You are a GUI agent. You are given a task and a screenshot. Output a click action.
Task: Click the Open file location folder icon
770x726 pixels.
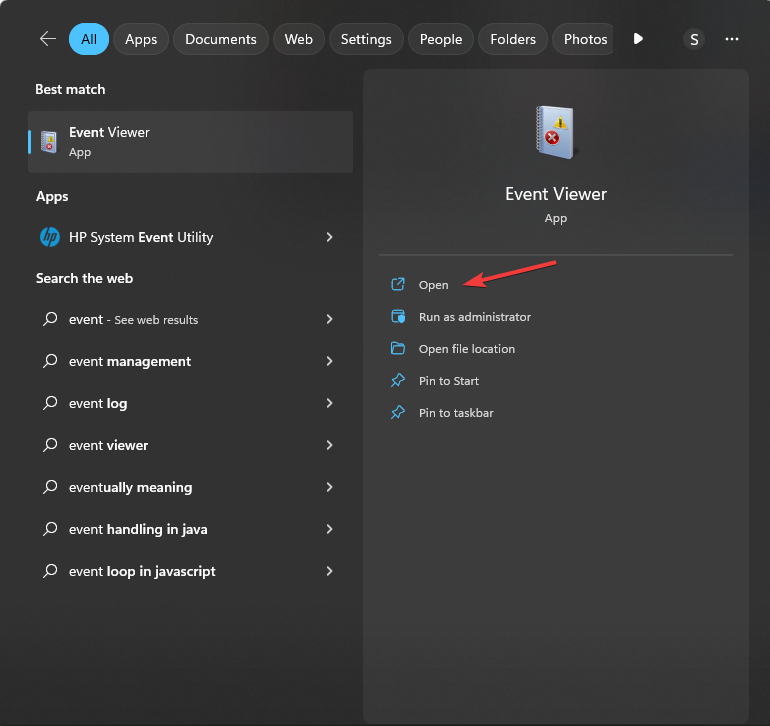398,349
